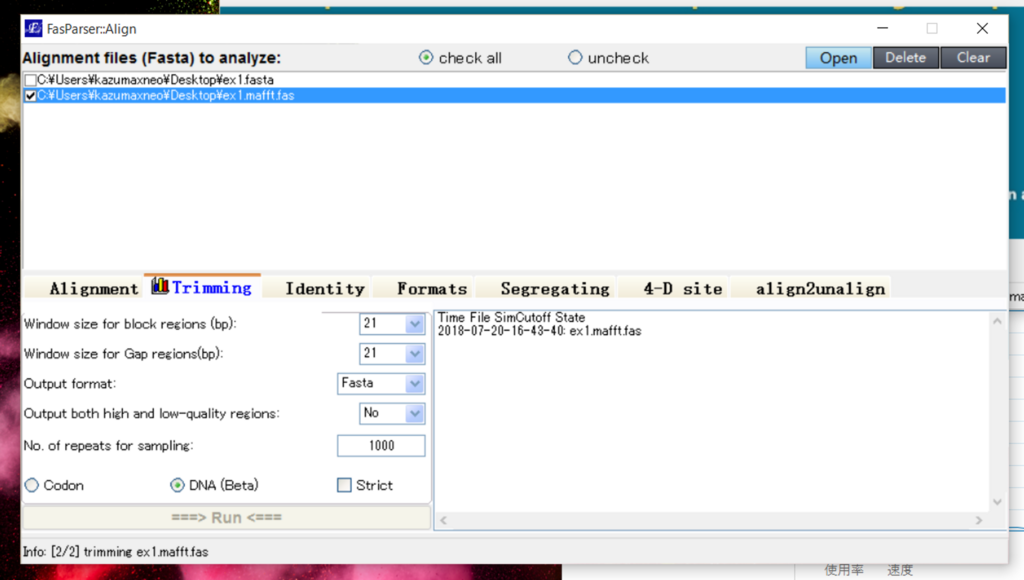The height and width of the screenshot is (580, 1024).
Task: Click the log panel scroll down arrow
Action: pos(997,502)
